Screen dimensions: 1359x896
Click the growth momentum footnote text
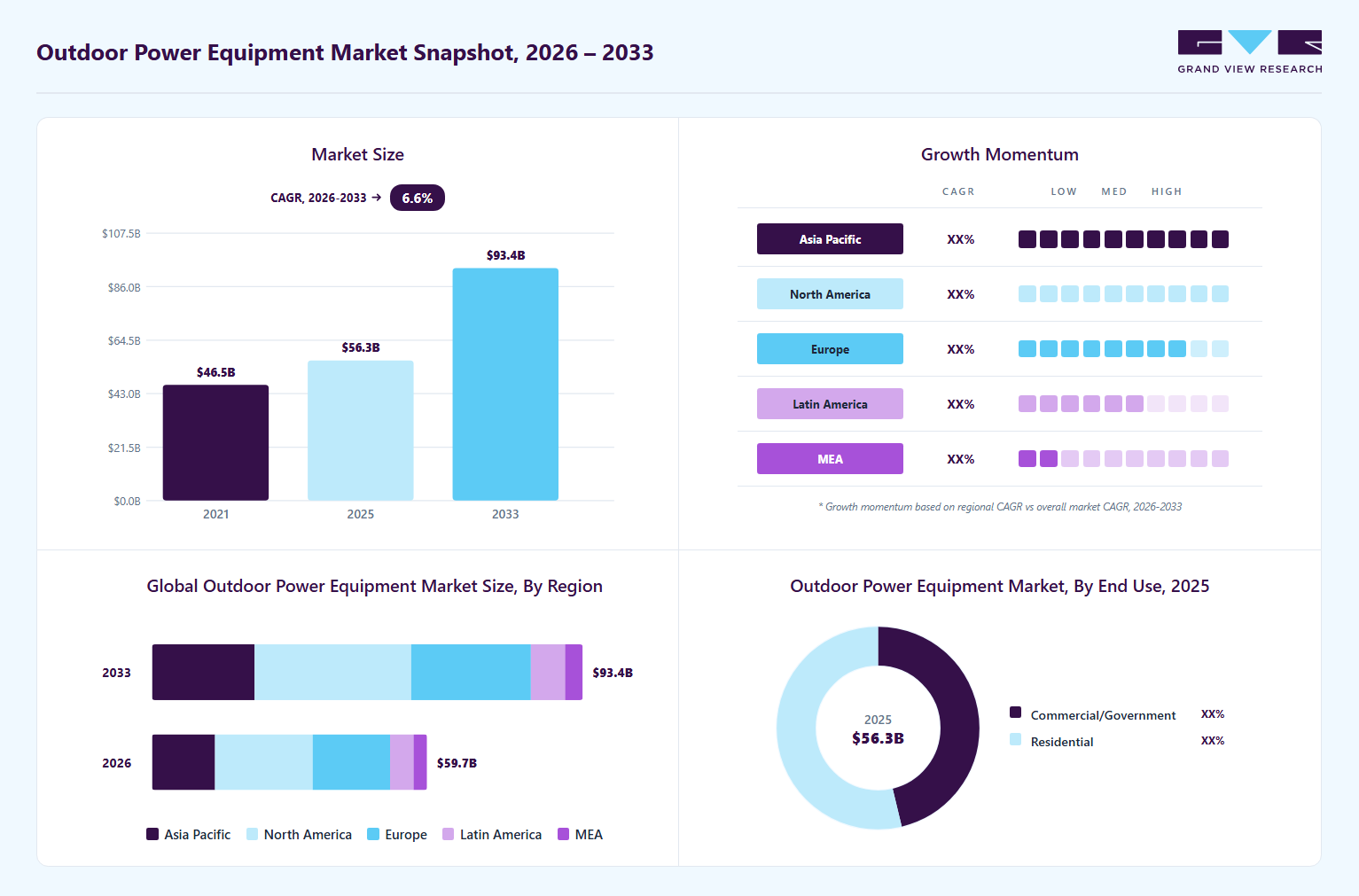pos(1000,507)
